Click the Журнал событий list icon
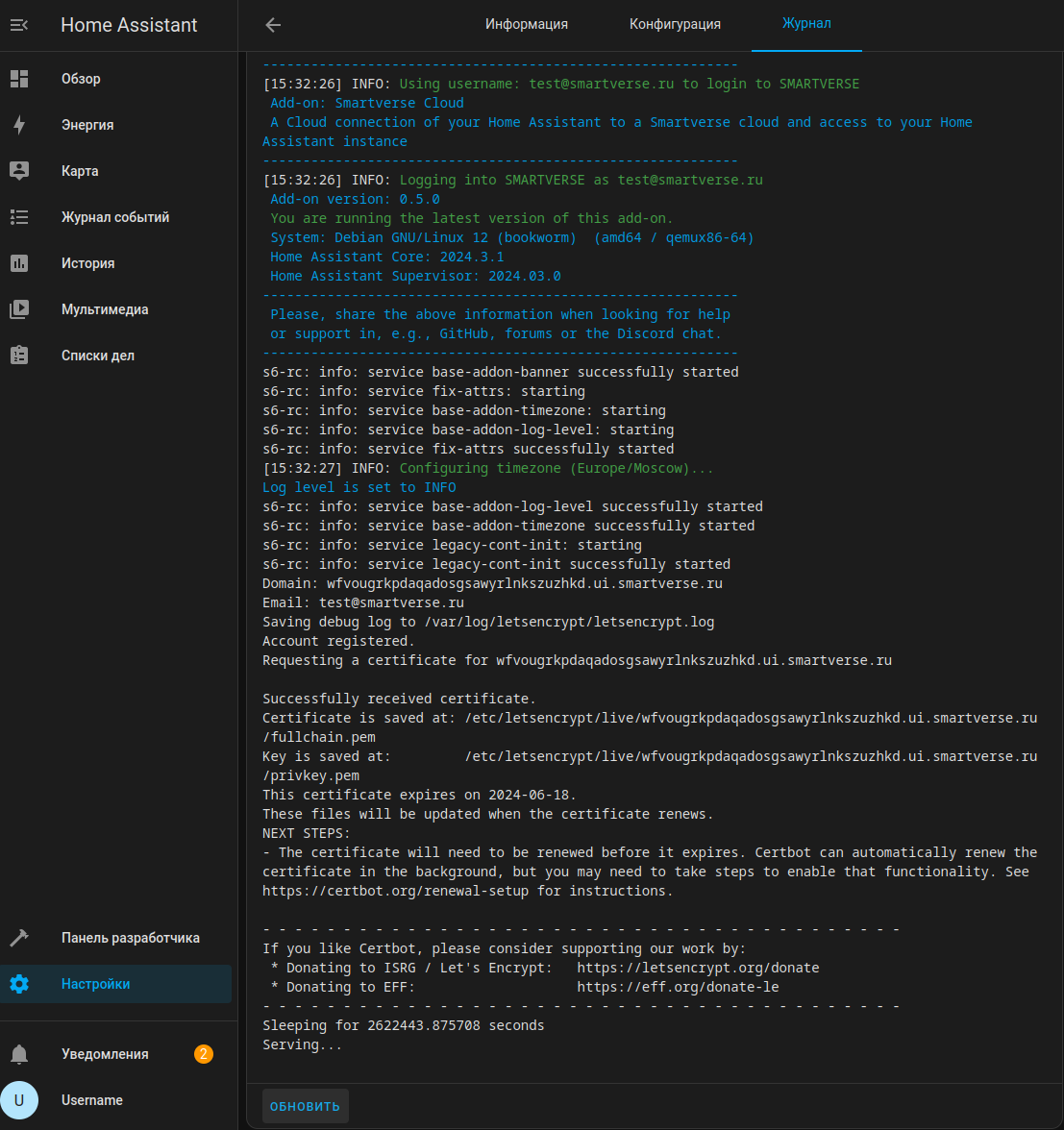The image size is (1064, 1130). [19, 217]
